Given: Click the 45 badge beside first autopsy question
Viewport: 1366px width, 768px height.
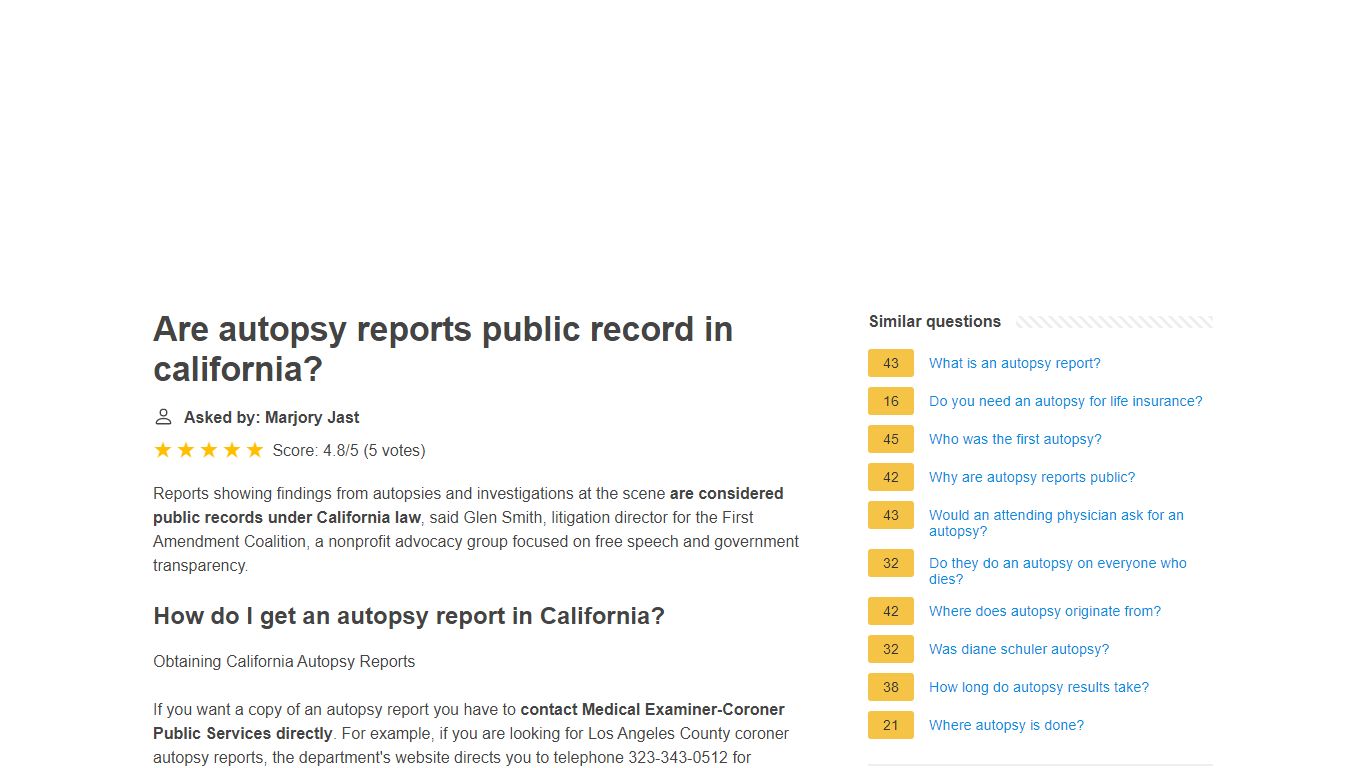Looking at the screenshot, I should pyautogui.click(x=891, y=439).
